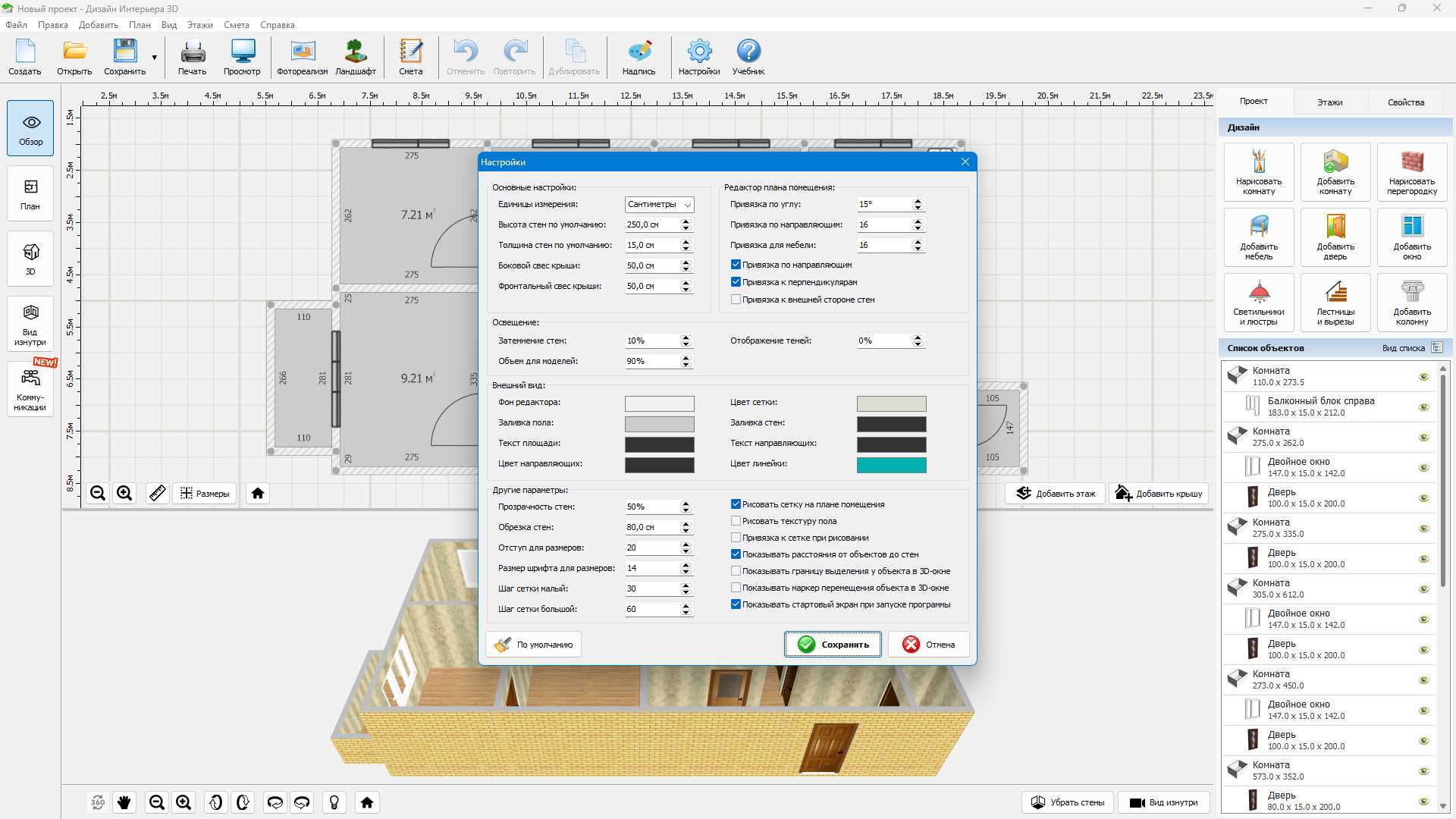Screen dimensions: 1456x819
Task: Switch to the Свойства tab
Action: pyautogui.click(x=1406, y=102)
